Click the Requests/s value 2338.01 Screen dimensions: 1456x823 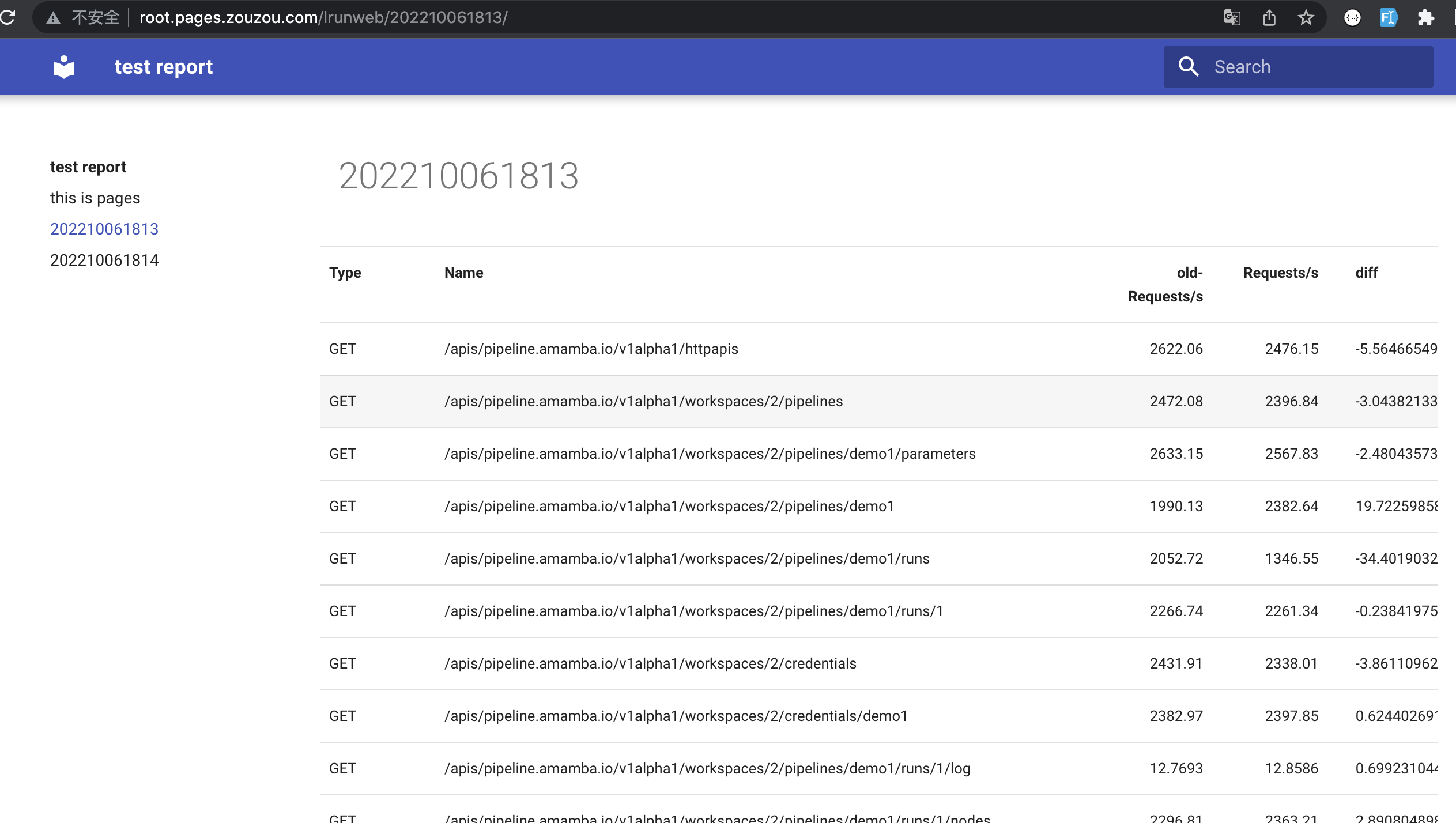point(1291,663)
